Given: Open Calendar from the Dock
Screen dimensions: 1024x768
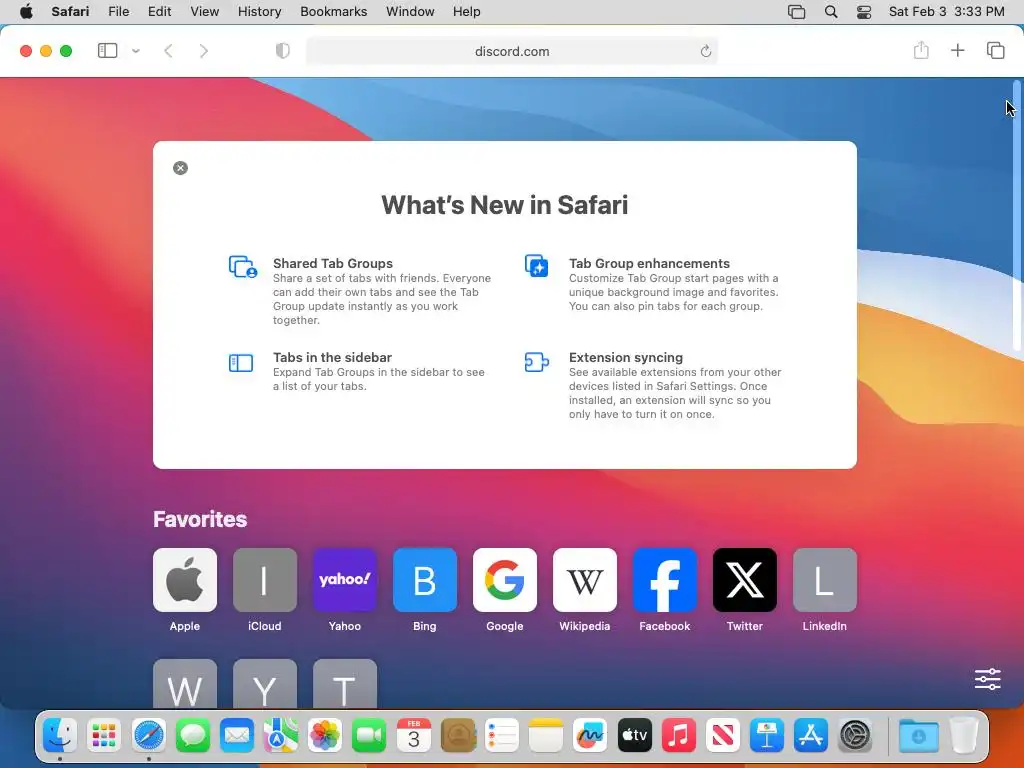Looking at the screenshot, I should click(x=413, y=736).
